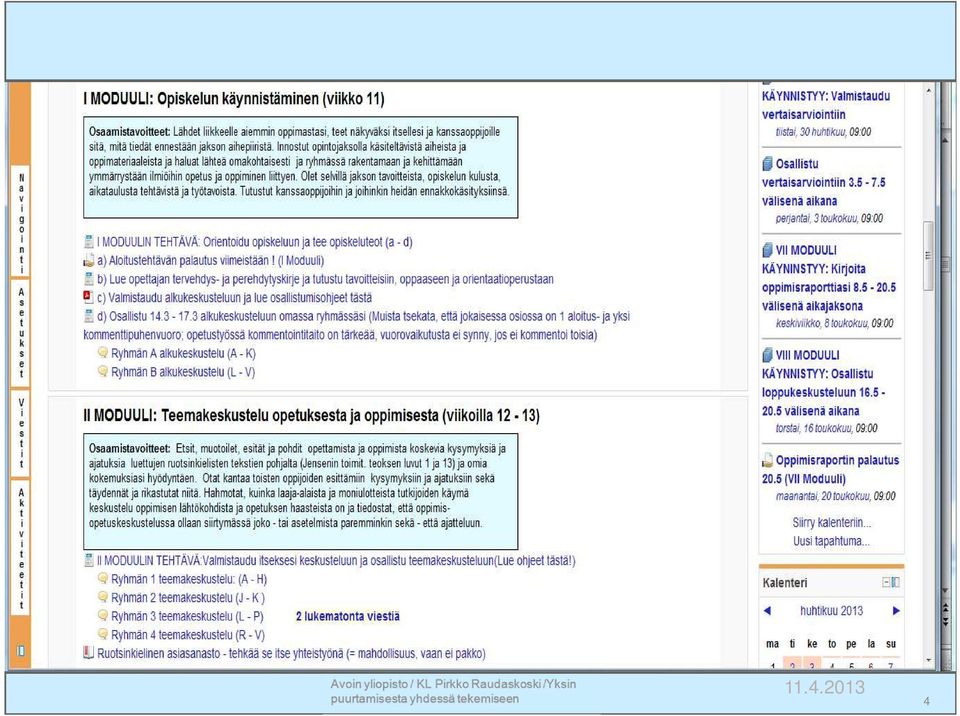Image resolution: width=960 pixels, height=716 pixels.
Task: Click the Siirry kalenteriin... link
Action: click(x=832, y=522)
